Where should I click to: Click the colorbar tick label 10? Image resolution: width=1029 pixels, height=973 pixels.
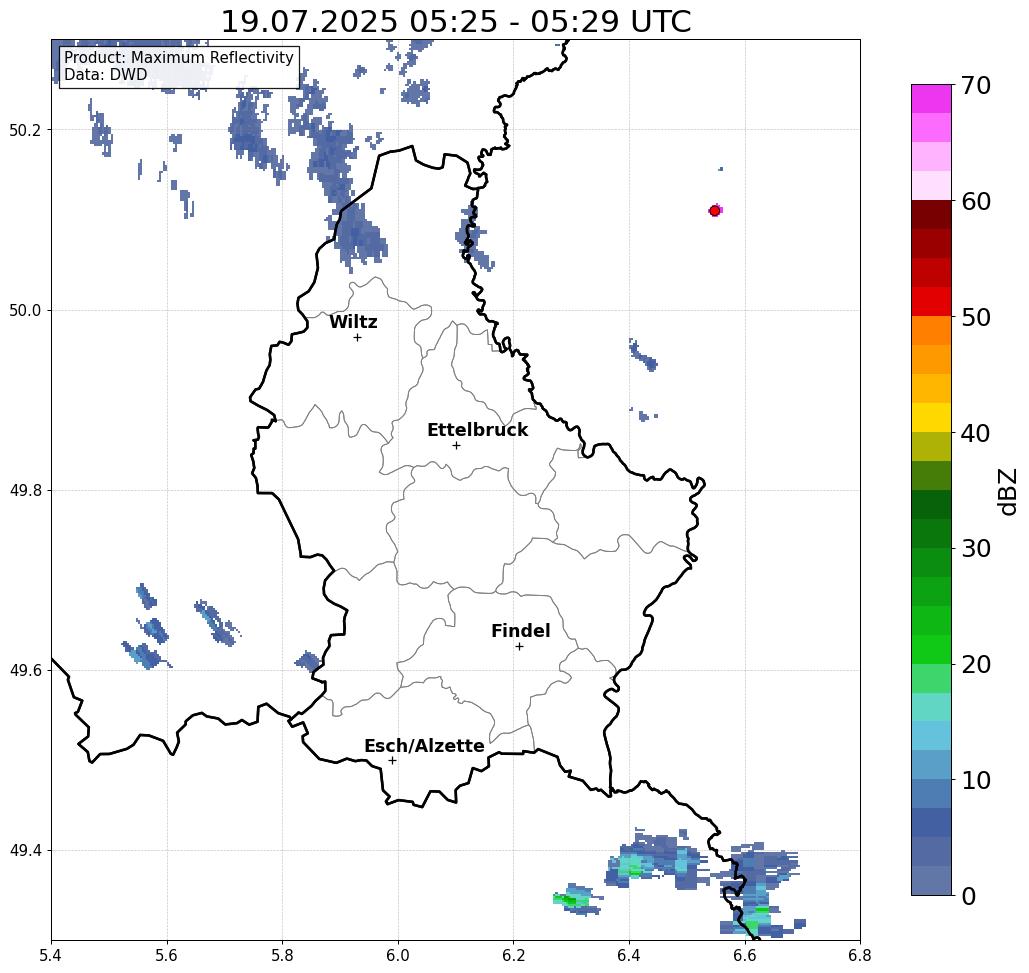tap(976, 780)
